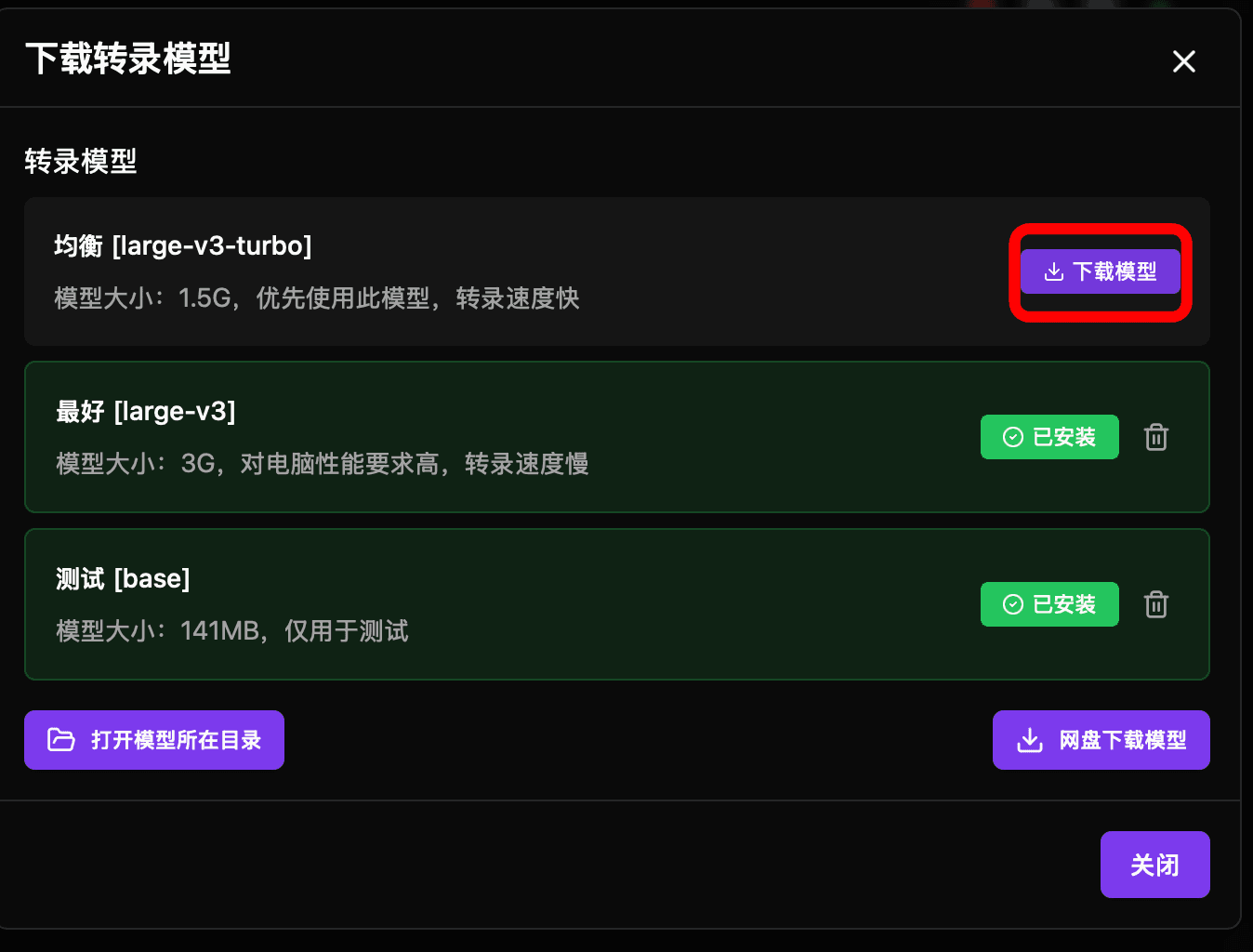Image resolution: width=1253 pixels, height=952 pixels.
Task: Download the 均衡 [large-v3-turbo] model
Action: (x=1101, y=271)
